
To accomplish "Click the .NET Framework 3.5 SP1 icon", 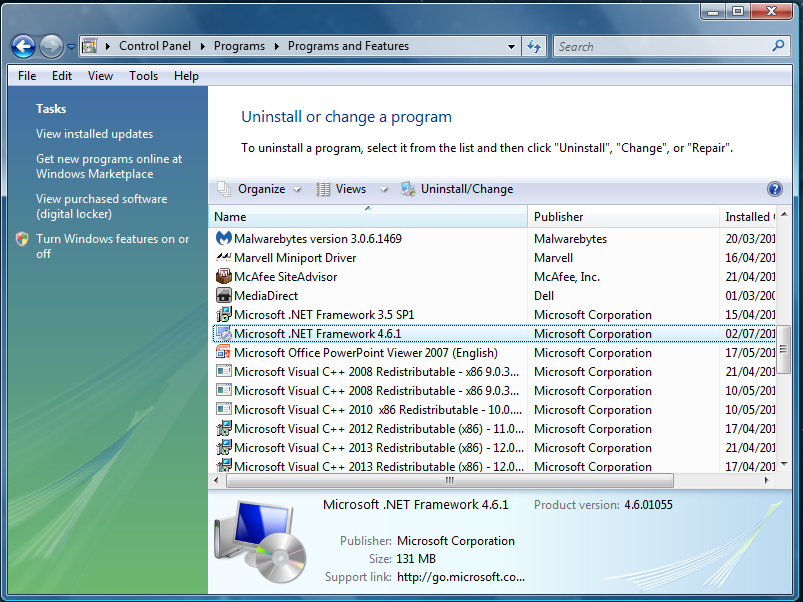I will pyautogui.click(x=224, y=314).
